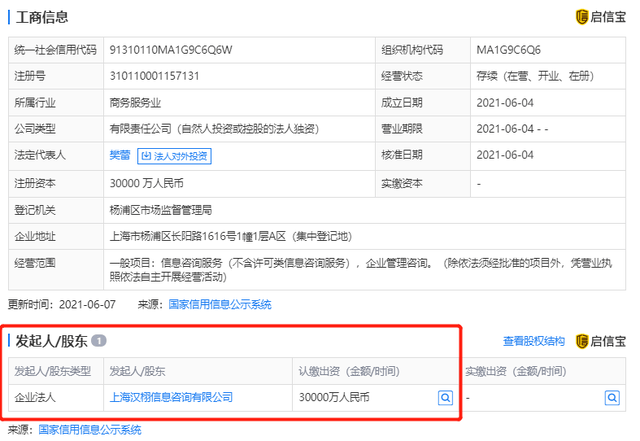Select registration number 310110001157131
640x441 pixels.
coord(154,76)
